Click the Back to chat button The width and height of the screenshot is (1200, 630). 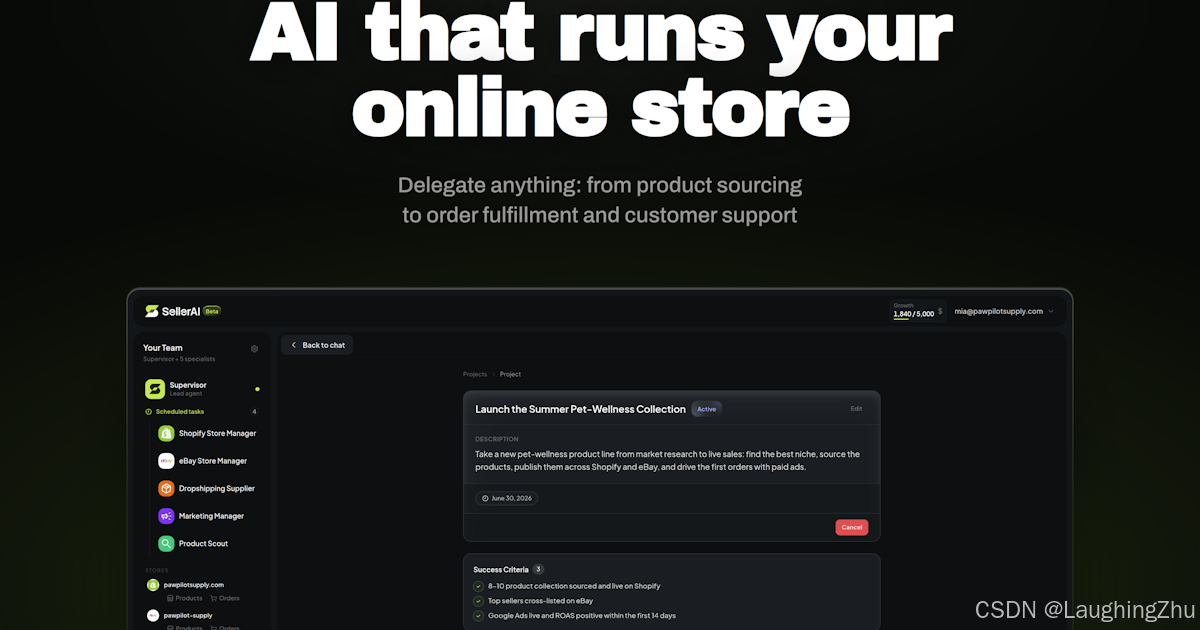click(317, 345)
